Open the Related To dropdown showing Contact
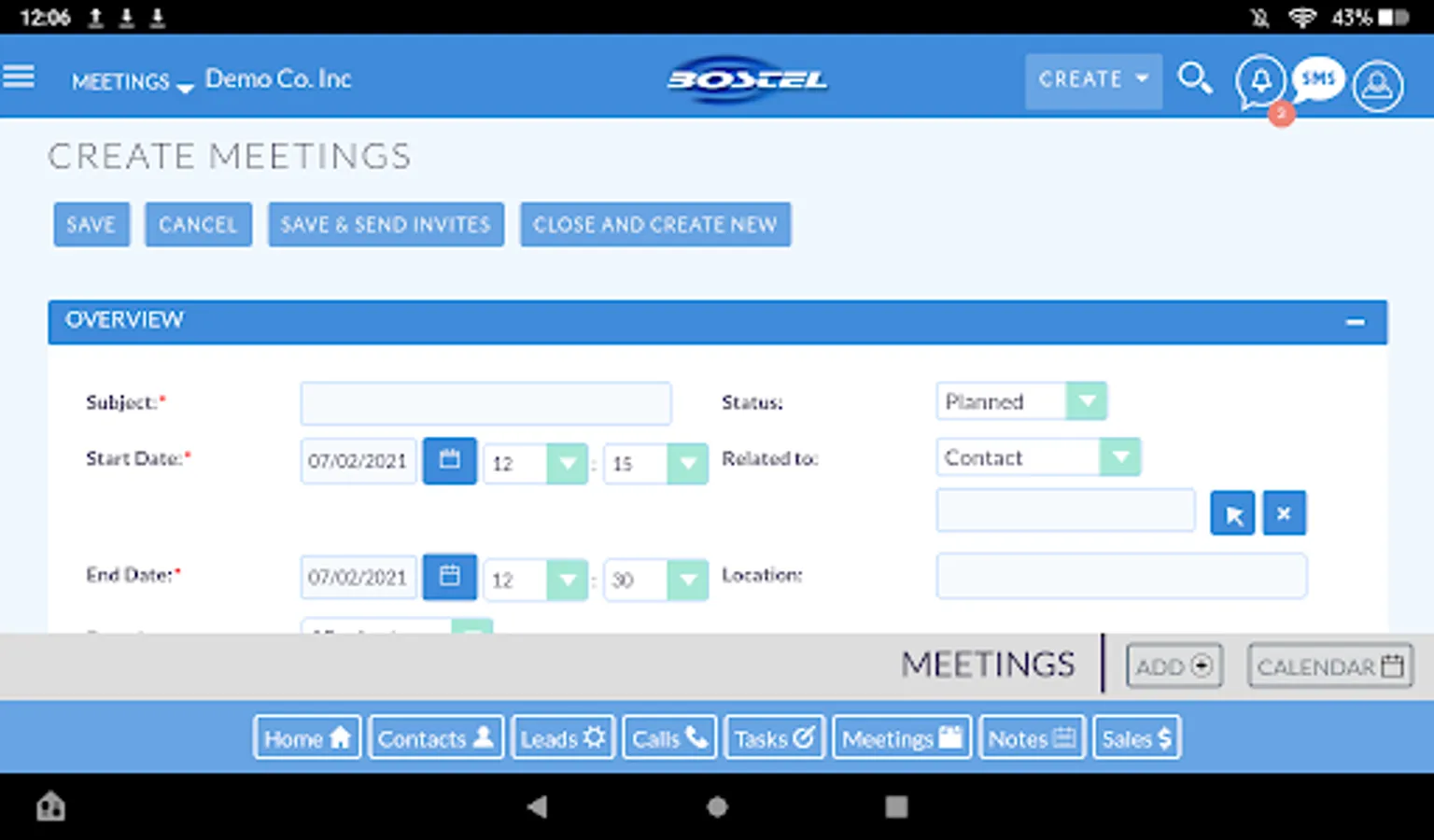 point(1122,457)
